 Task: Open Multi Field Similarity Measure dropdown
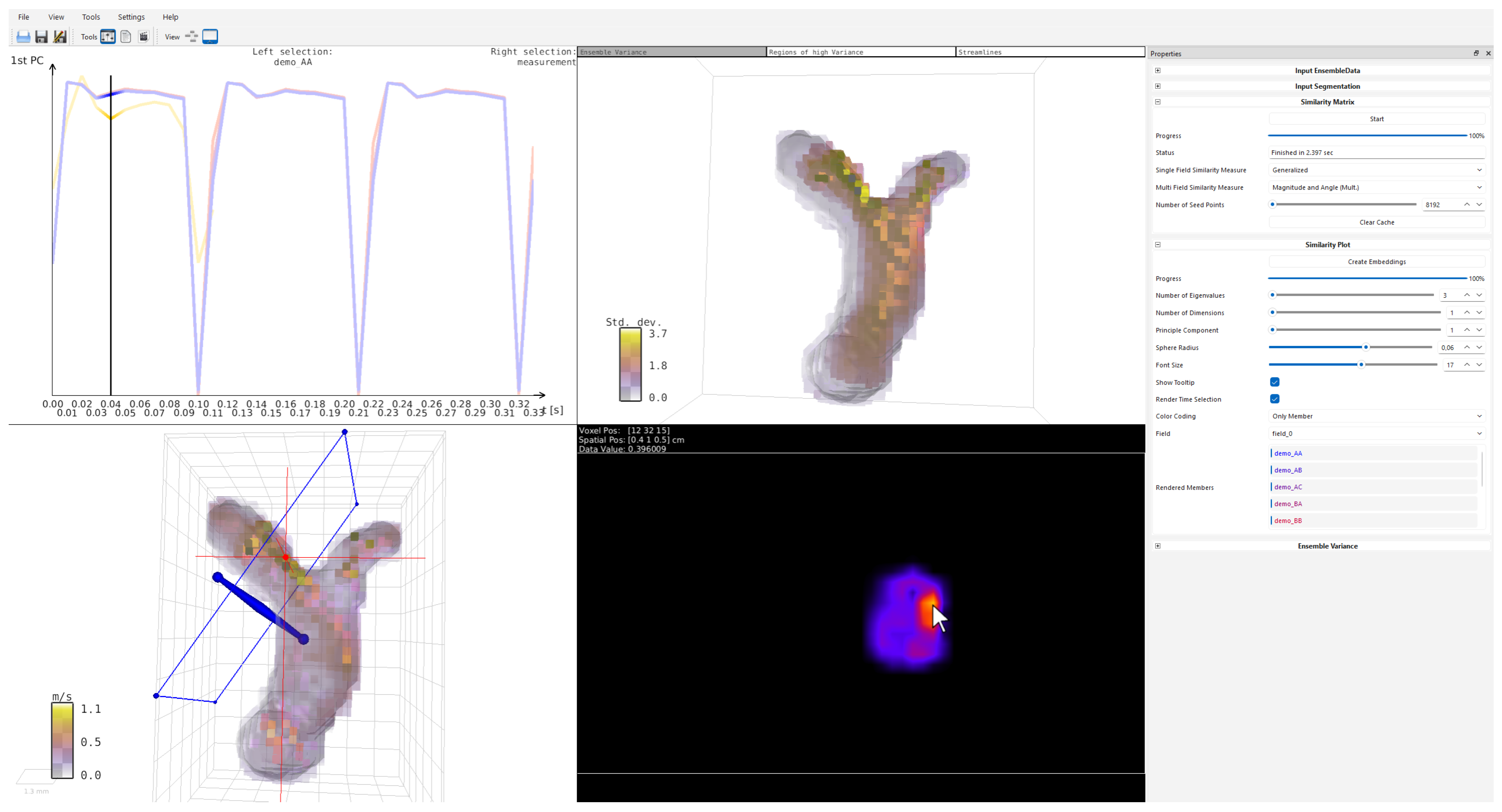tap(1377, 188)
